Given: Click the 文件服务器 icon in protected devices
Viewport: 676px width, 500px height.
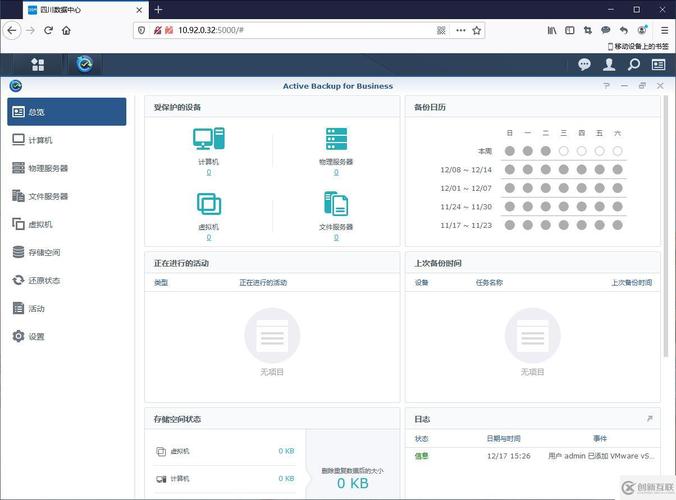Looking at the screenshot, I should point(336,204).
